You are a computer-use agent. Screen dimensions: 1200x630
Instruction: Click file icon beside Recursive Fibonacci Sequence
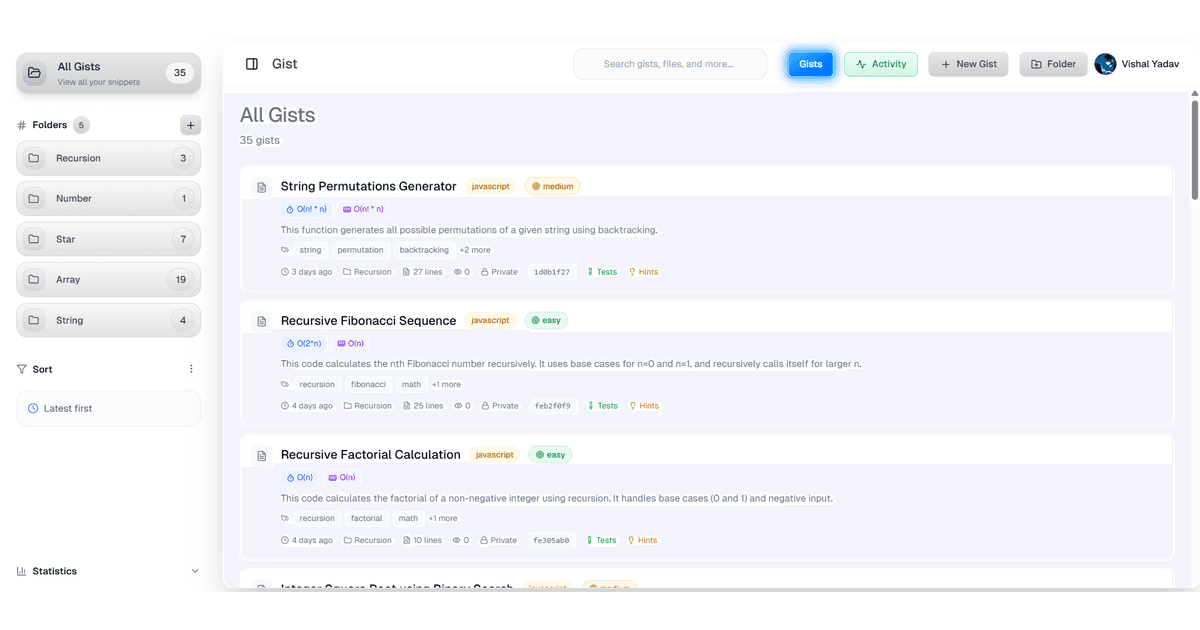pos(261,321)
